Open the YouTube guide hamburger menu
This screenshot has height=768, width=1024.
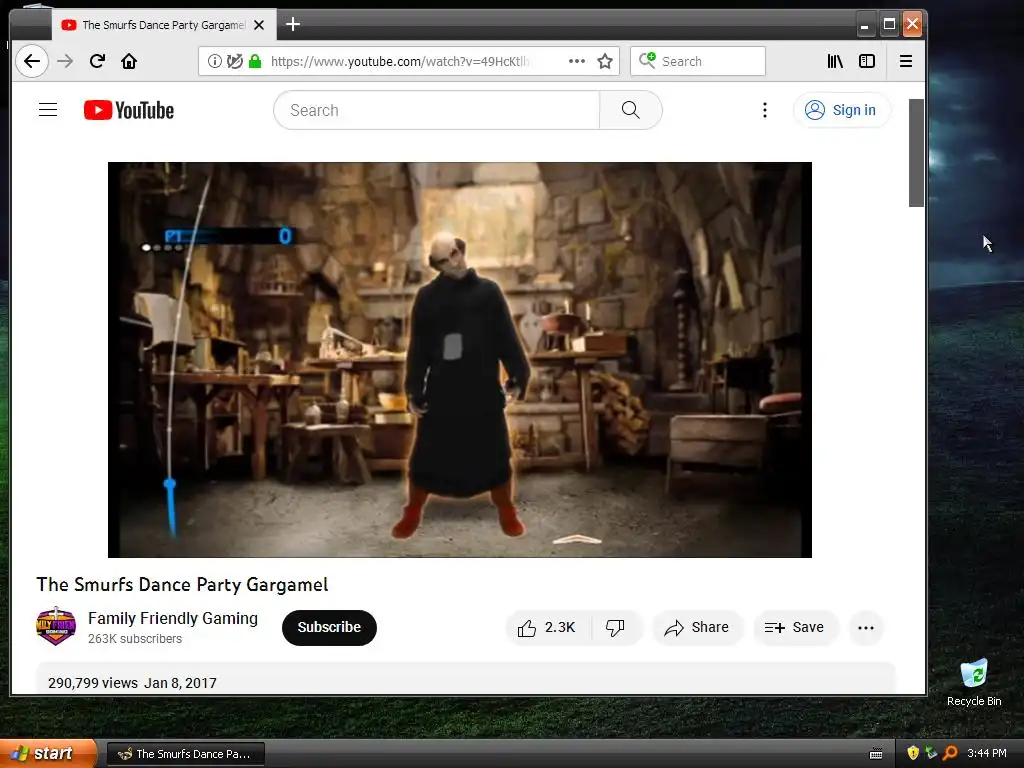pos(48,110)
